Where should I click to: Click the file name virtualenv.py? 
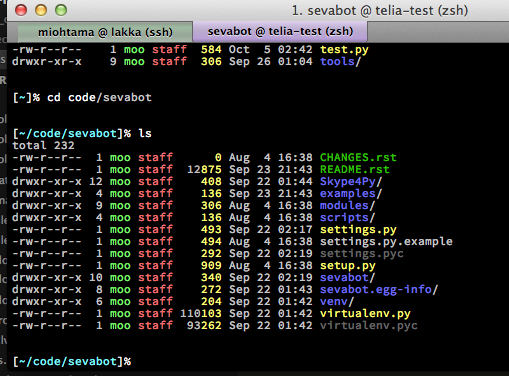click(365, 314)
